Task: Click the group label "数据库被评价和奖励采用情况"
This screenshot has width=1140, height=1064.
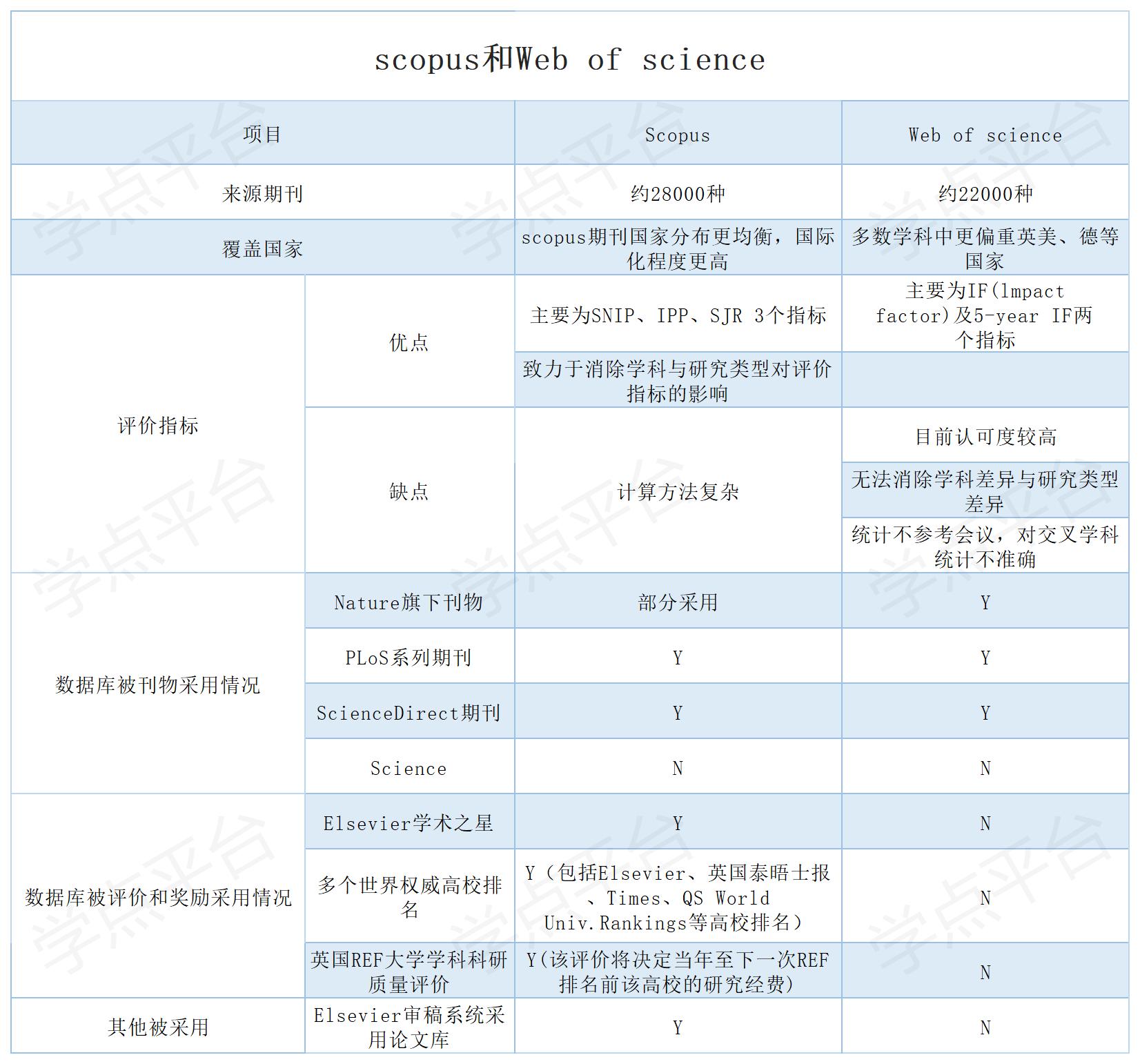Action: (158, 896)
